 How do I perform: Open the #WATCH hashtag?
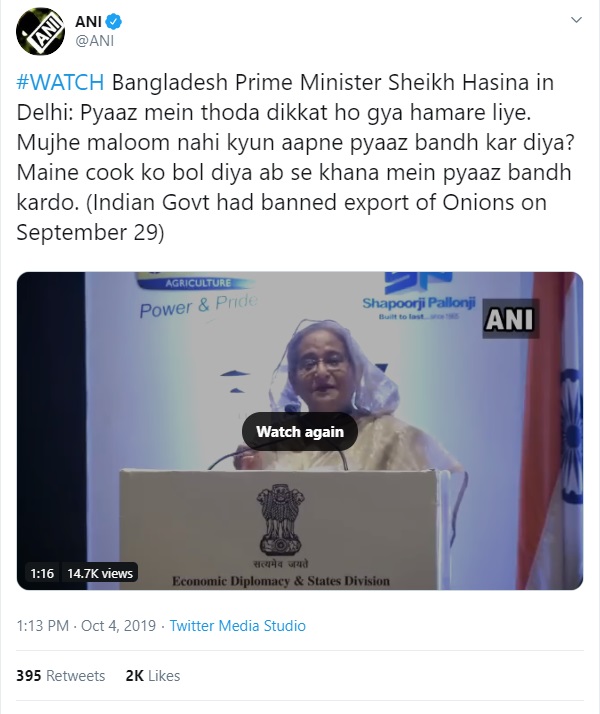point(61,83)
